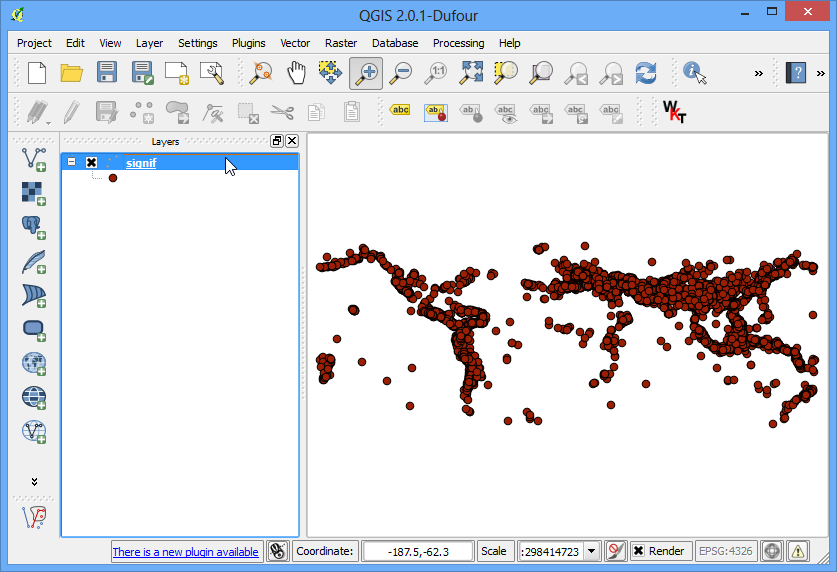Click the Zoom to Selection icon
This screenshot has height=572, width=837.
pos(506,73)
